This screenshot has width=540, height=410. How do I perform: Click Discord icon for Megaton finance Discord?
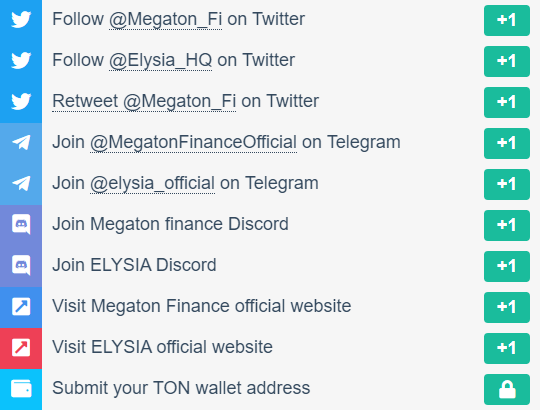coord(21,224)
